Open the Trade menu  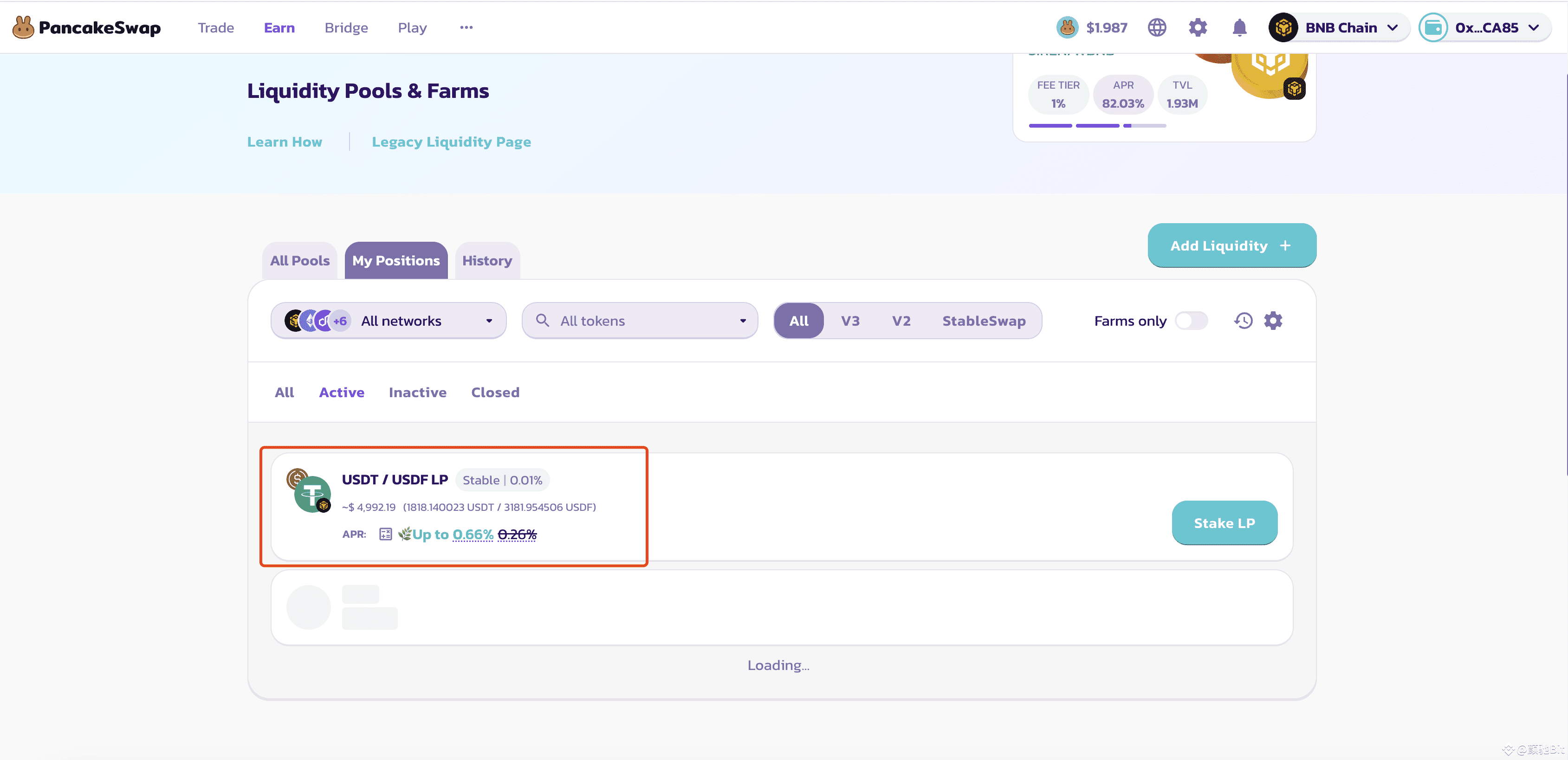click(215, 27)
